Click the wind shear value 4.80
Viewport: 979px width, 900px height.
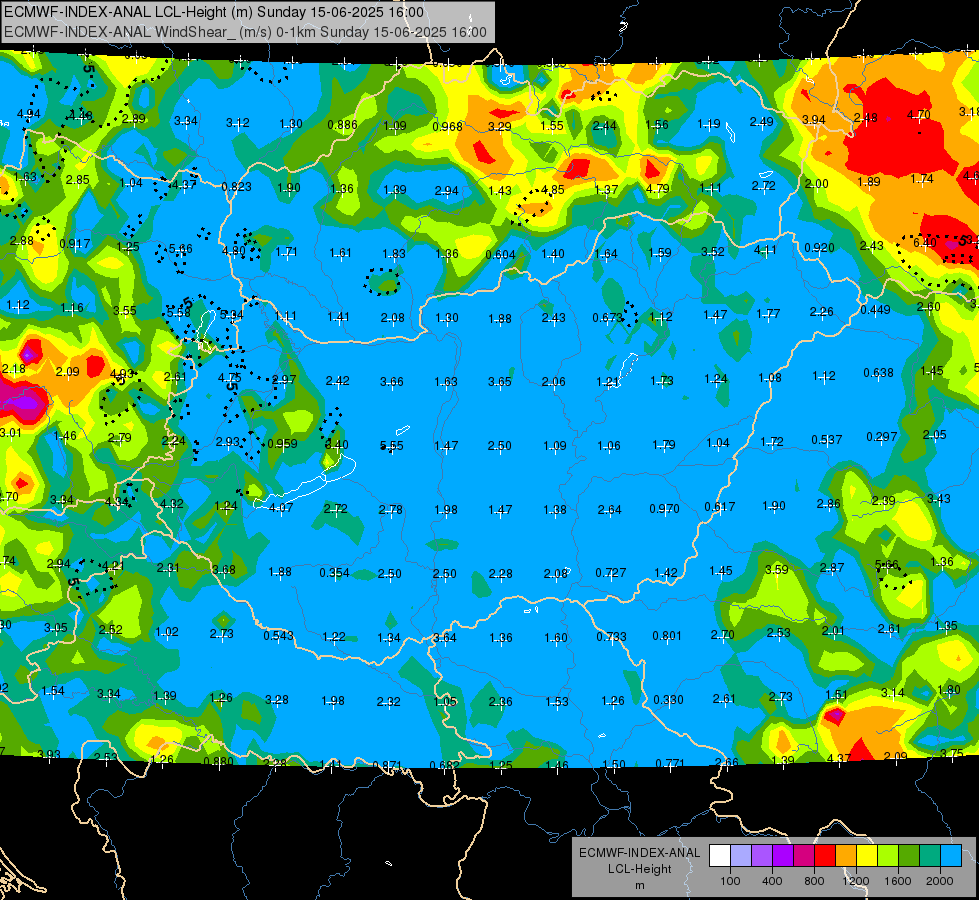click(x=234, y=250)
